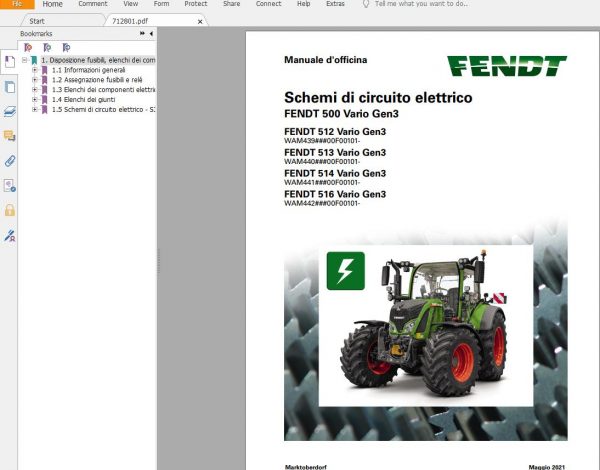The height and width of the screenshot is (470, 600).
Task: Click lightbulb icon beside Tell me box
Action: click(366, 4)
